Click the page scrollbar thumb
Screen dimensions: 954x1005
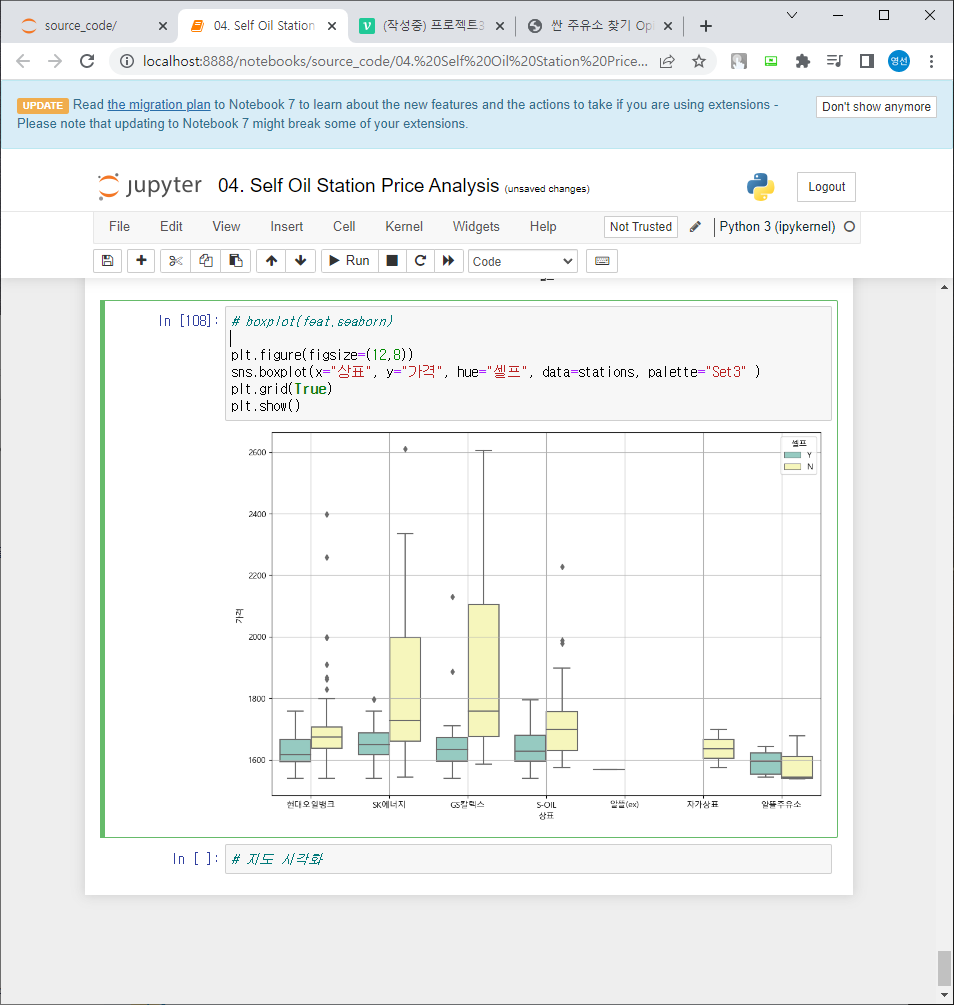944,968
